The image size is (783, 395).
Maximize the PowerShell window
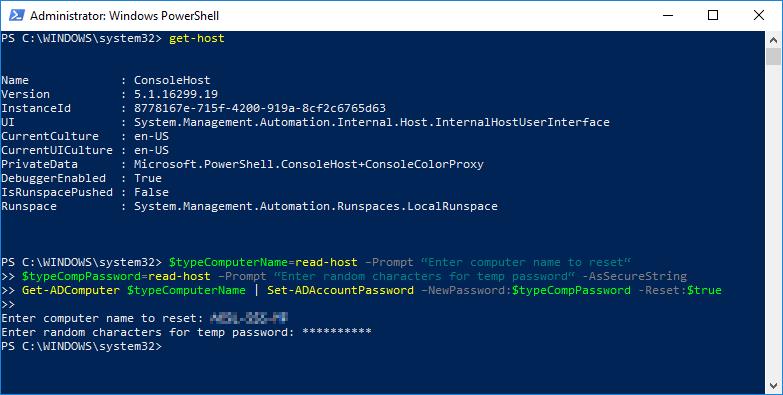pos(713,15)
